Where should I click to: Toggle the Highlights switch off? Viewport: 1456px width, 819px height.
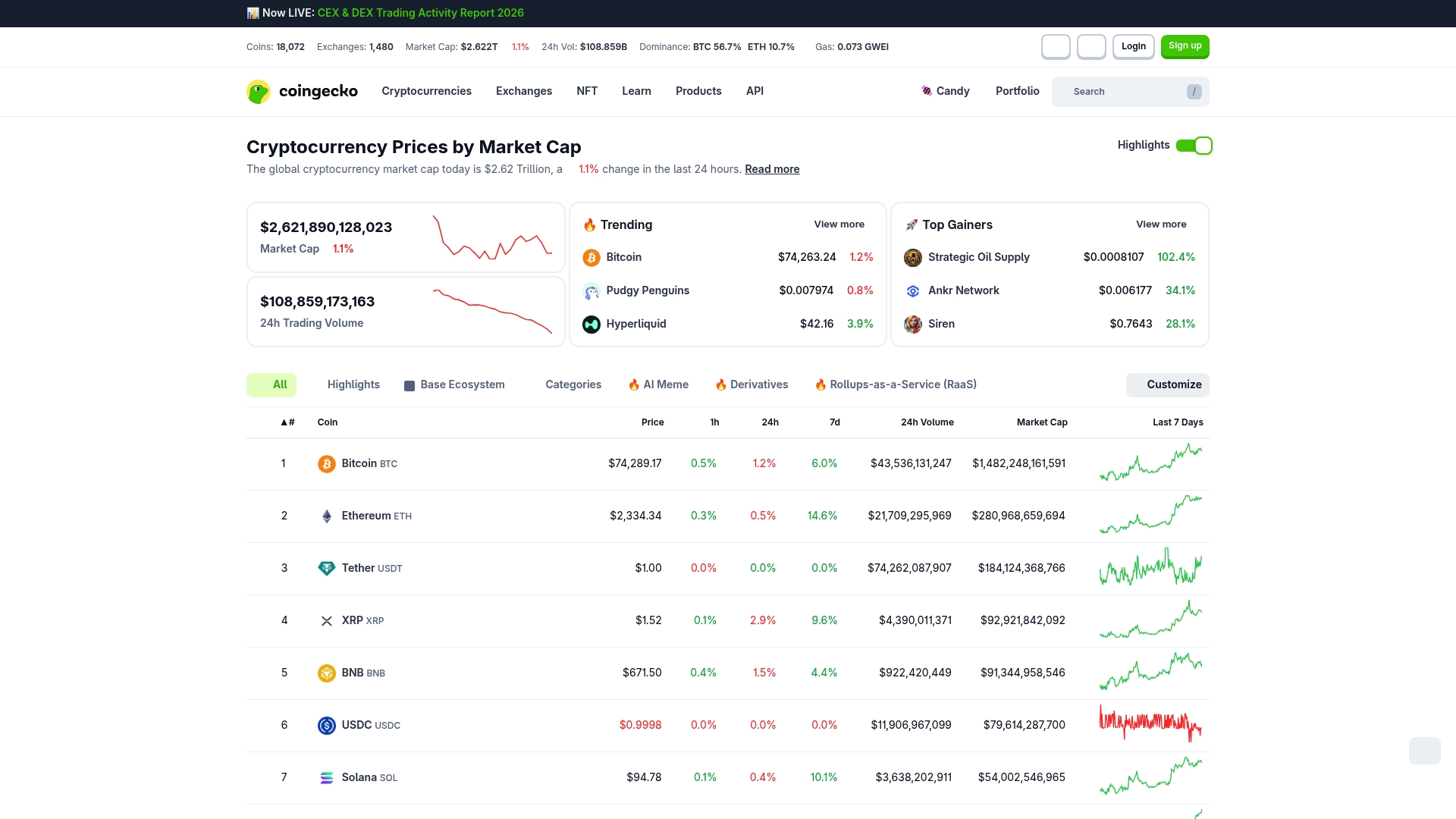pos(1194,145)
